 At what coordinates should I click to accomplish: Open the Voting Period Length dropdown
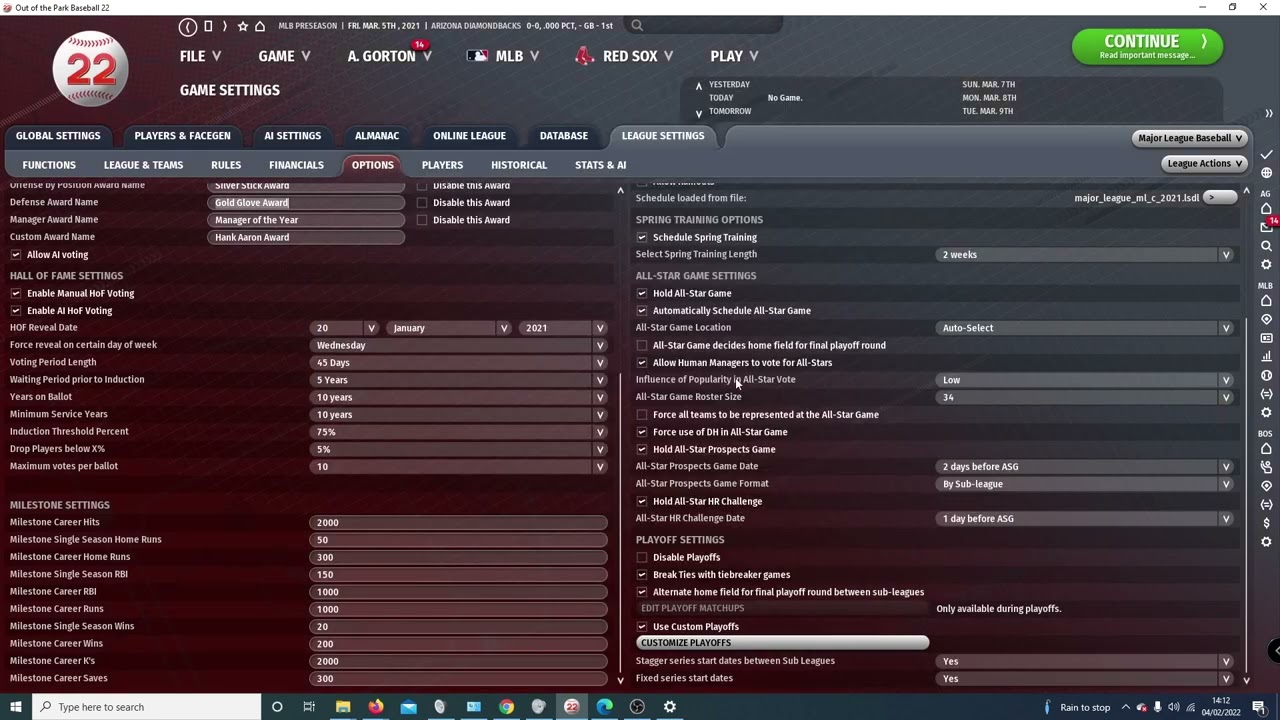[459, 363]
